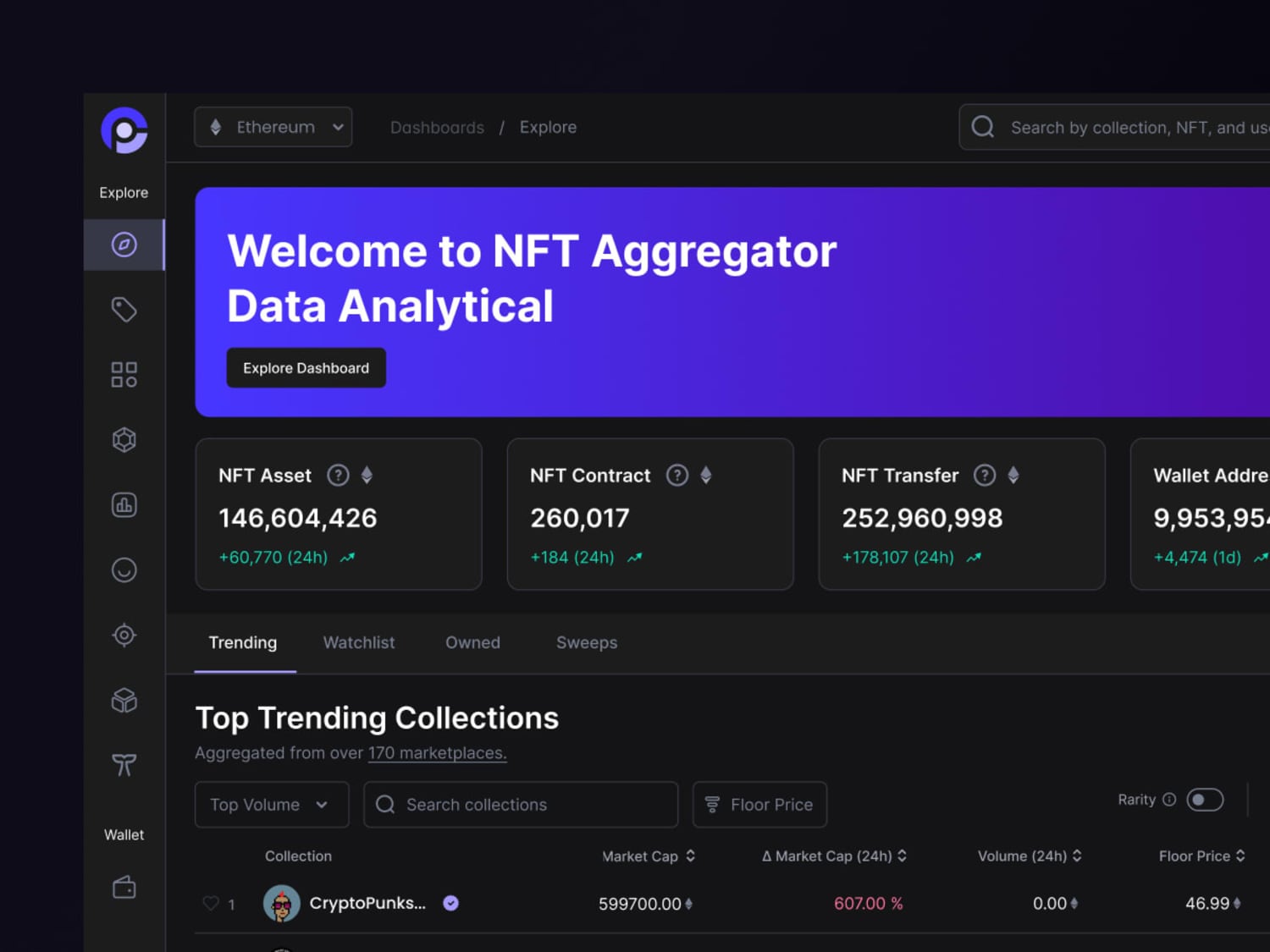Click the +178,107 (24h) change text
Image resolution: width=1270 pixels, height=952 pixels.
click(898, 558)
